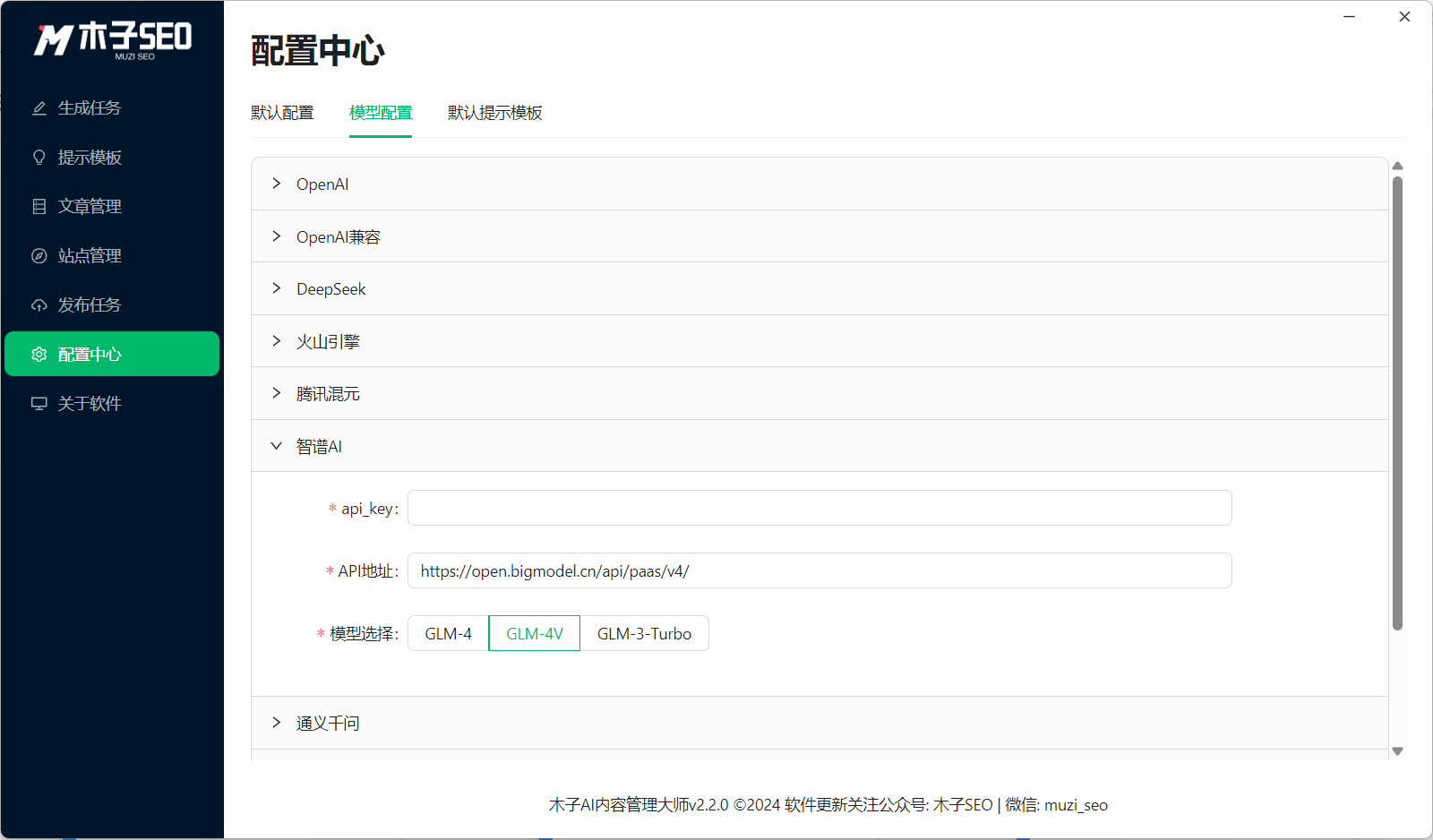Click the 腾讯混元 panel title
1433x840 pixels.
[328, 394]
